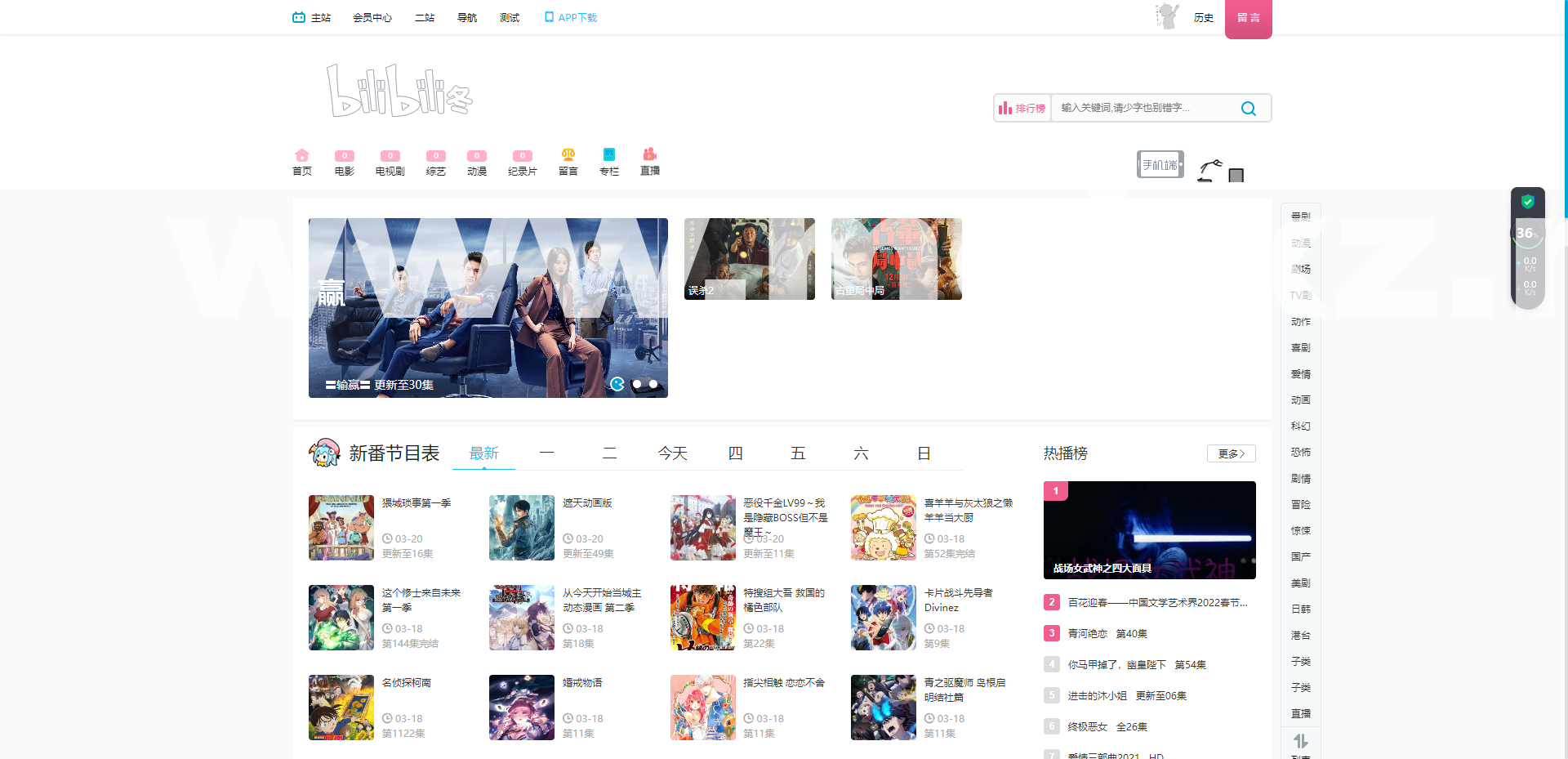Expand 更多 in the 热播榜 panel
The image size is (1568, 759).
click(x=1232, y=453)
